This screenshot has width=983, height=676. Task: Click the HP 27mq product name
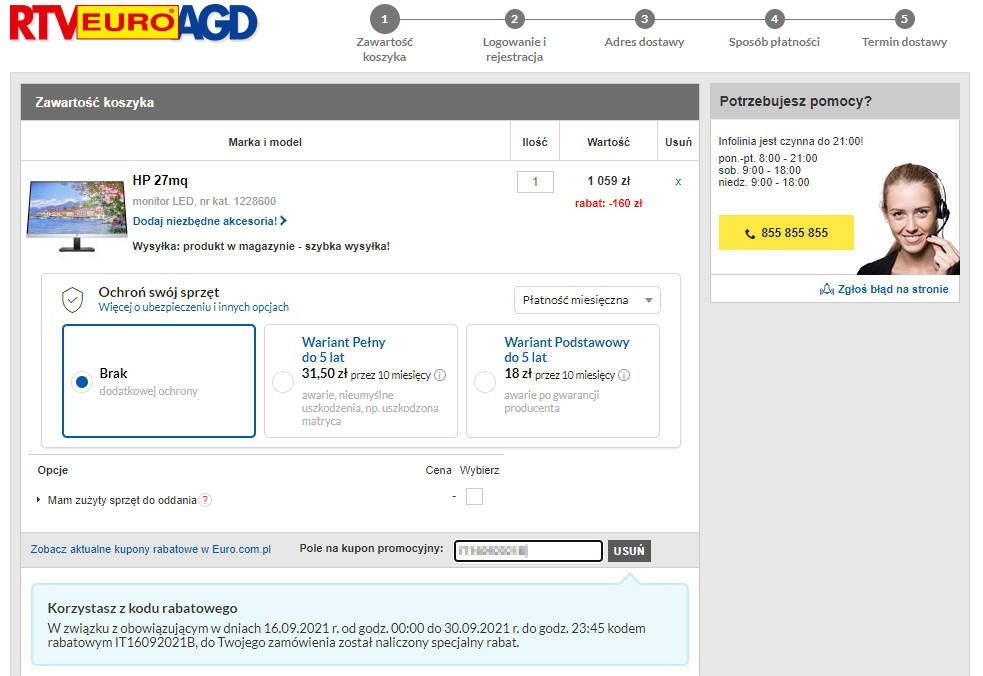click(x=160, y=181)
